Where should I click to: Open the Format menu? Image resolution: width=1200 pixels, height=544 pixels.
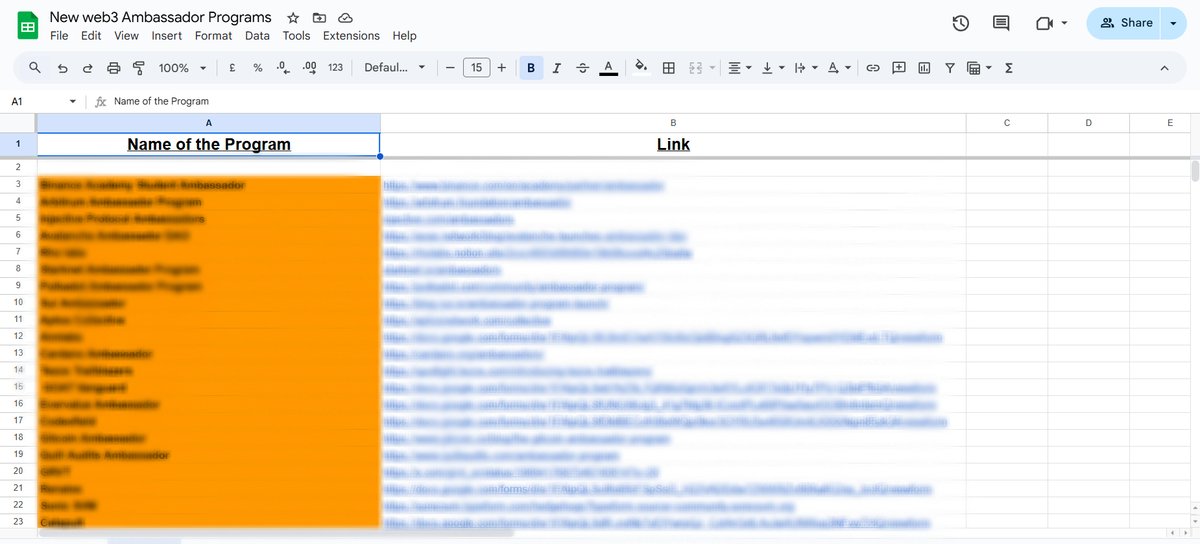(213, 36)
